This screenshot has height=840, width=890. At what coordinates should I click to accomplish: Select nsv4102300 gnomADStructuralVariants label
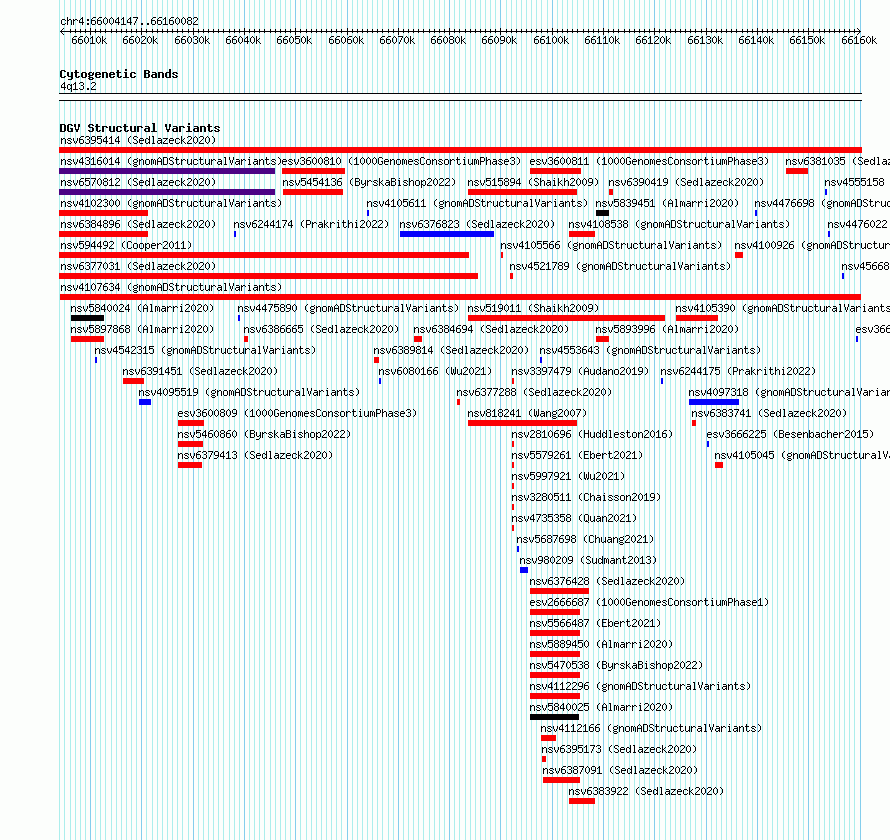tap(171, 203)
